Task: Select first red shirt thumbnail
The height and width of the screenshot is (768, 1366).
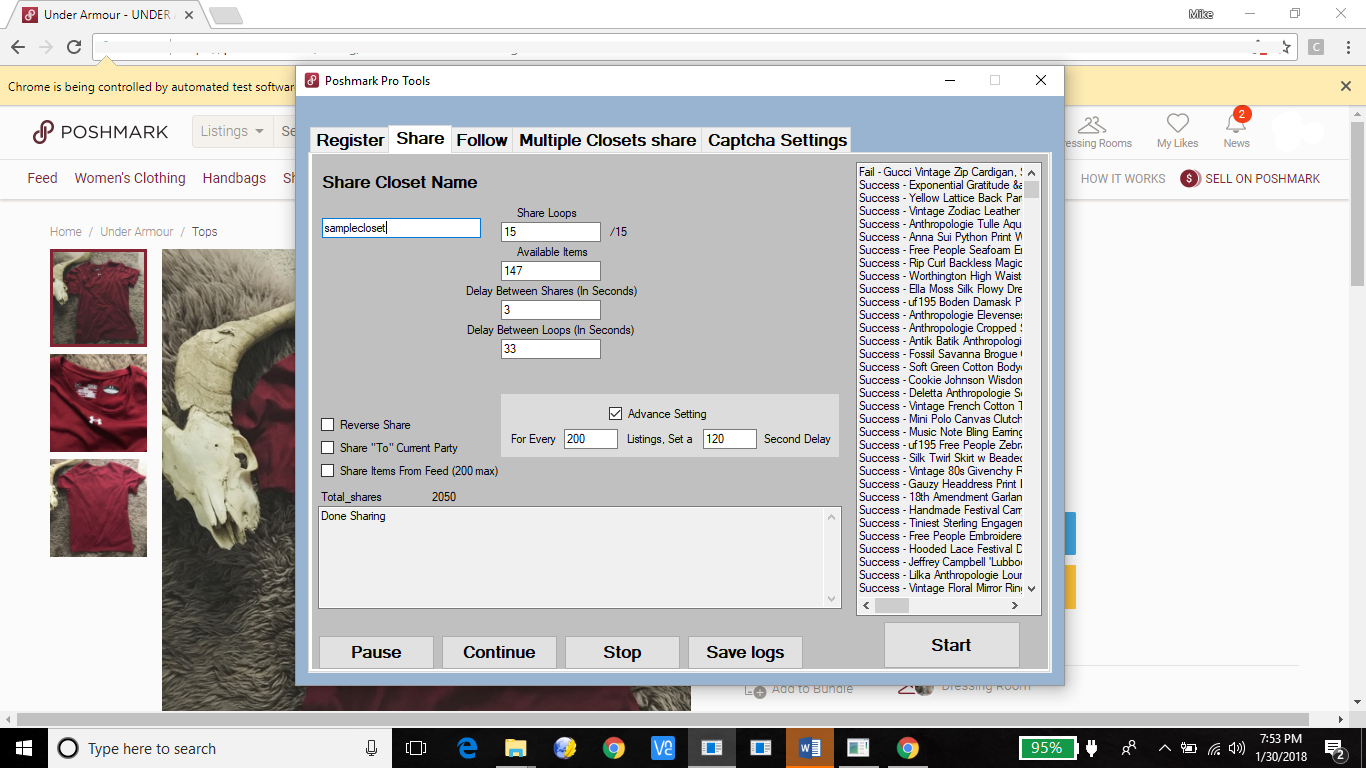Action: (x=98, y=298)
